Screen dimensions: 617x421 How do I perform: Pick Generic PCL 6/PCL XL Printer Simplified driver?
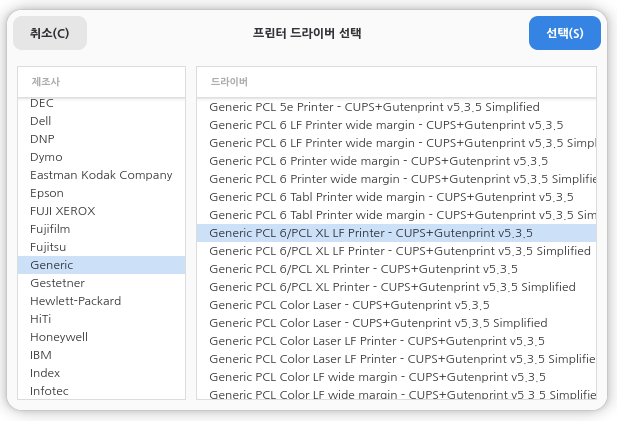[x=392, y=287]
